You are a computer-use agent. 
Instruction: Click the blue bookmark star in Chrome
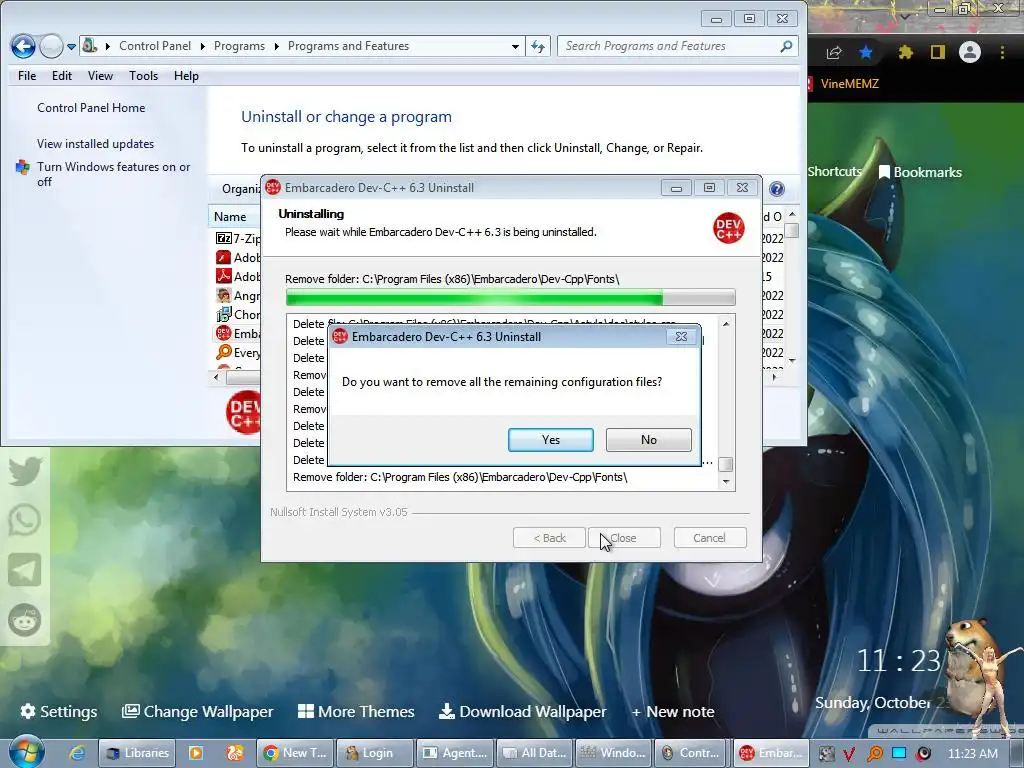866,52
